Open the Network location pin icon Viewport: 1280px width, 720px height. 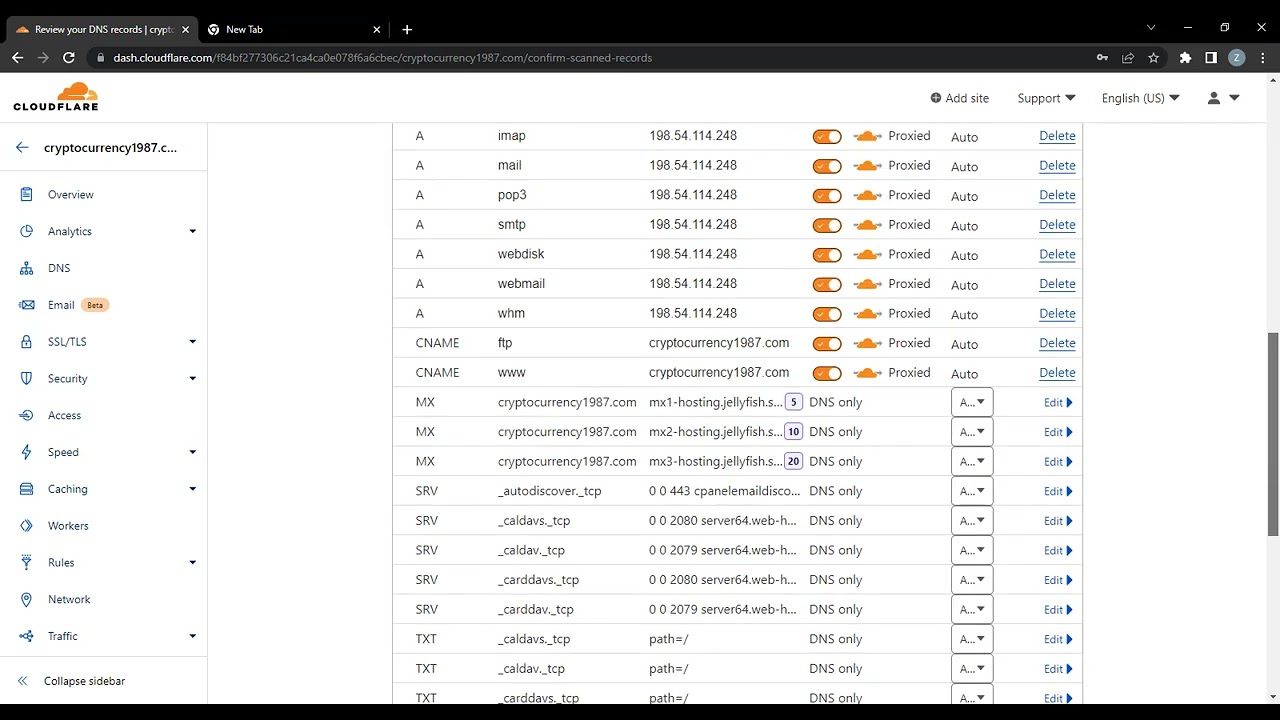pos(27,599)
